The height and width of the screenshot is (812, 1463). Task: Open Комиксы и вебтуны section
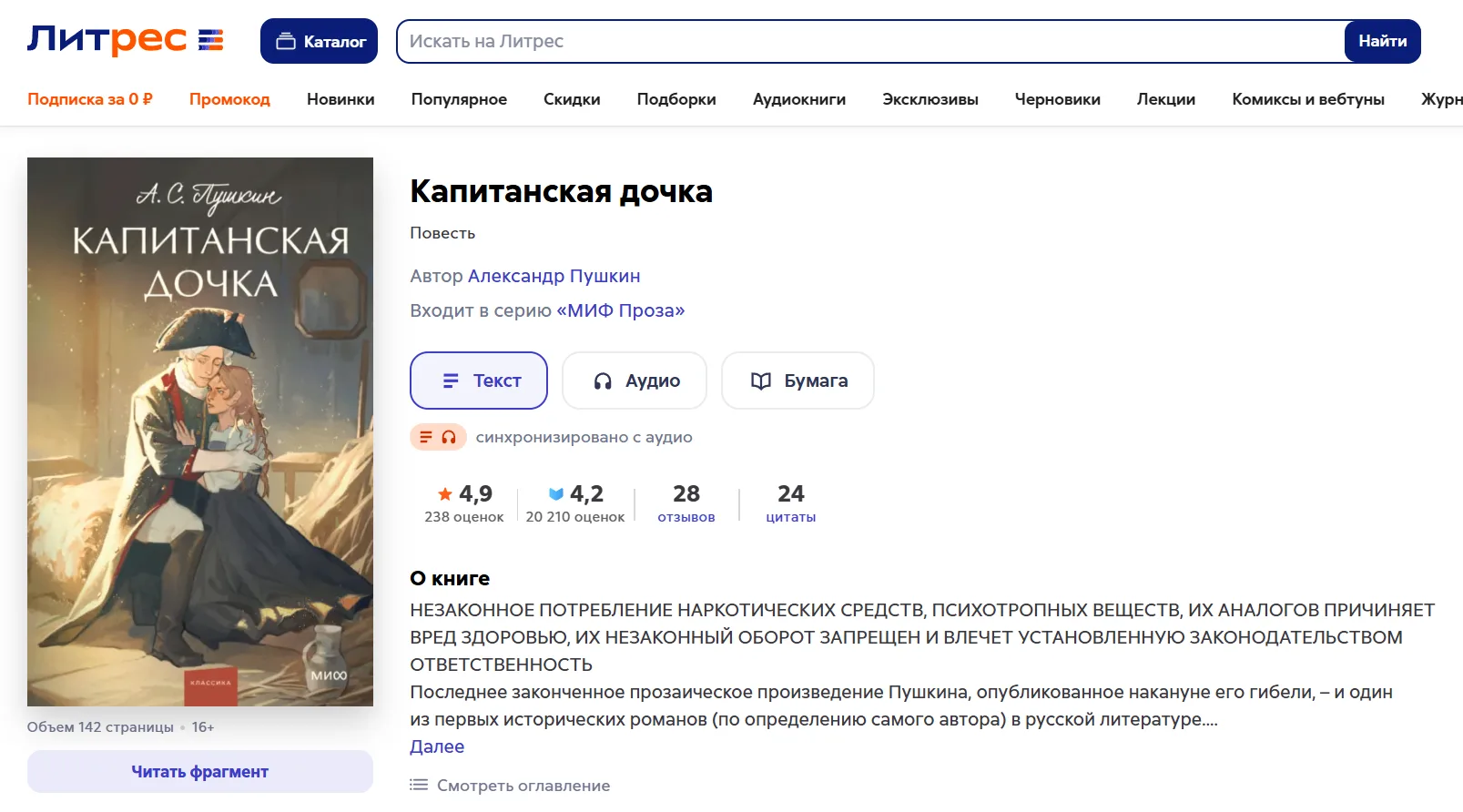click(1308, 99)
